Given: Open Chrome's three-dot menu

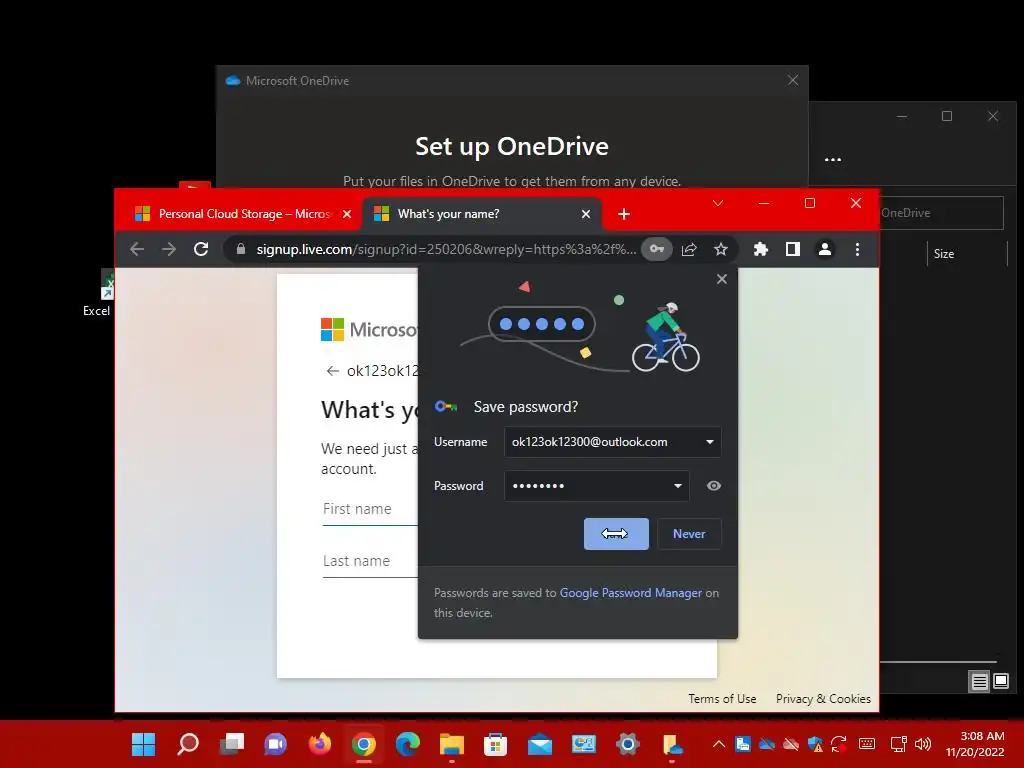Looking at the screenshot, I should click(x=857, y=249).
